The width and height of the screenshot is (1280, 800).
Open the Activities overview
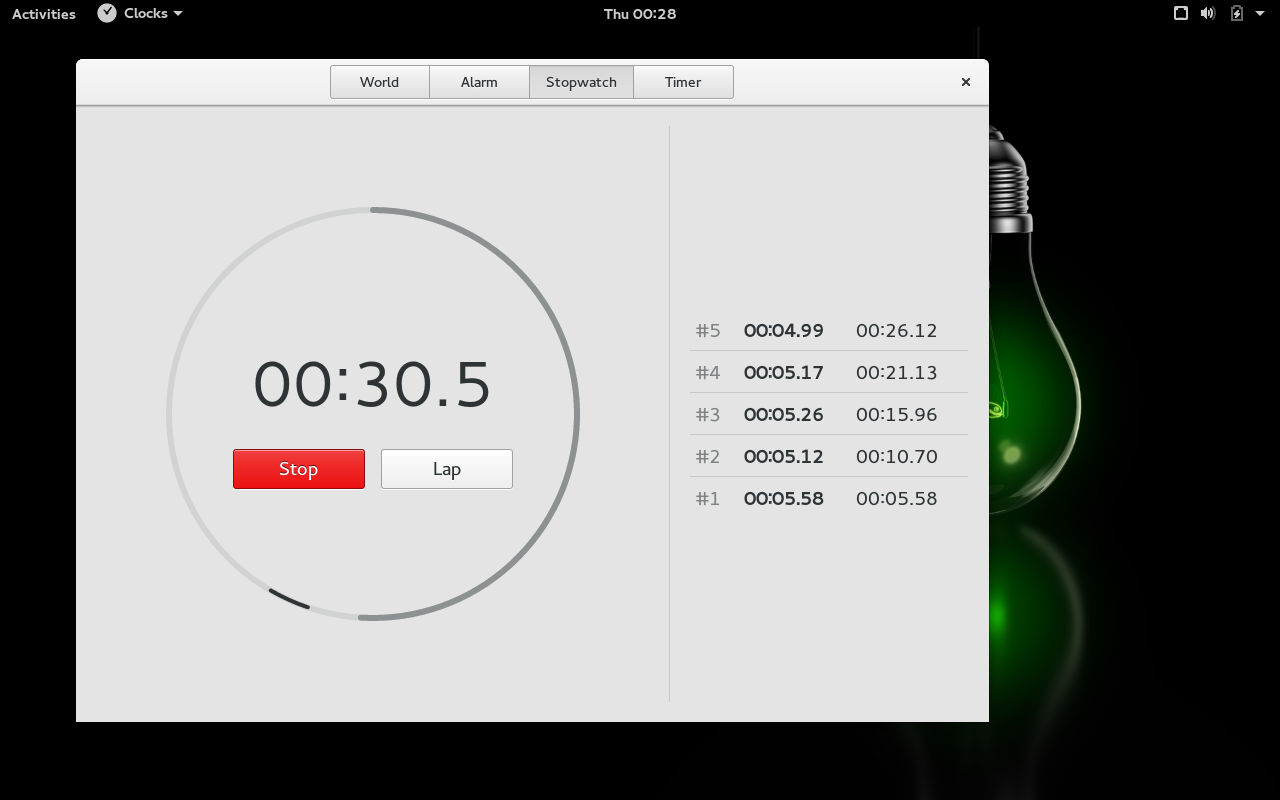tap(44, 14)
